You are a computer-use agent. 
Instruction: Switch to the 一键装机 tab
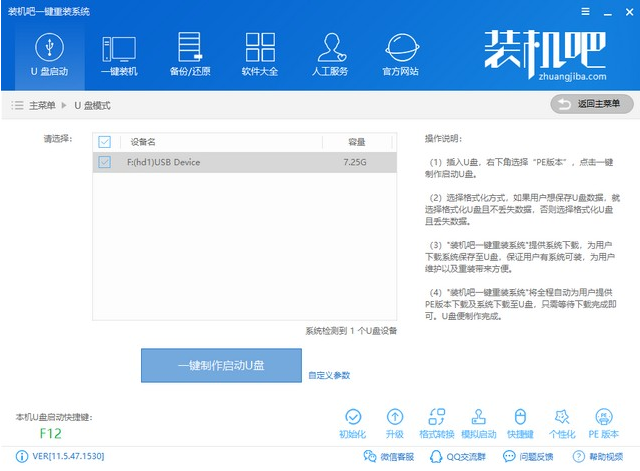point(119,54)
